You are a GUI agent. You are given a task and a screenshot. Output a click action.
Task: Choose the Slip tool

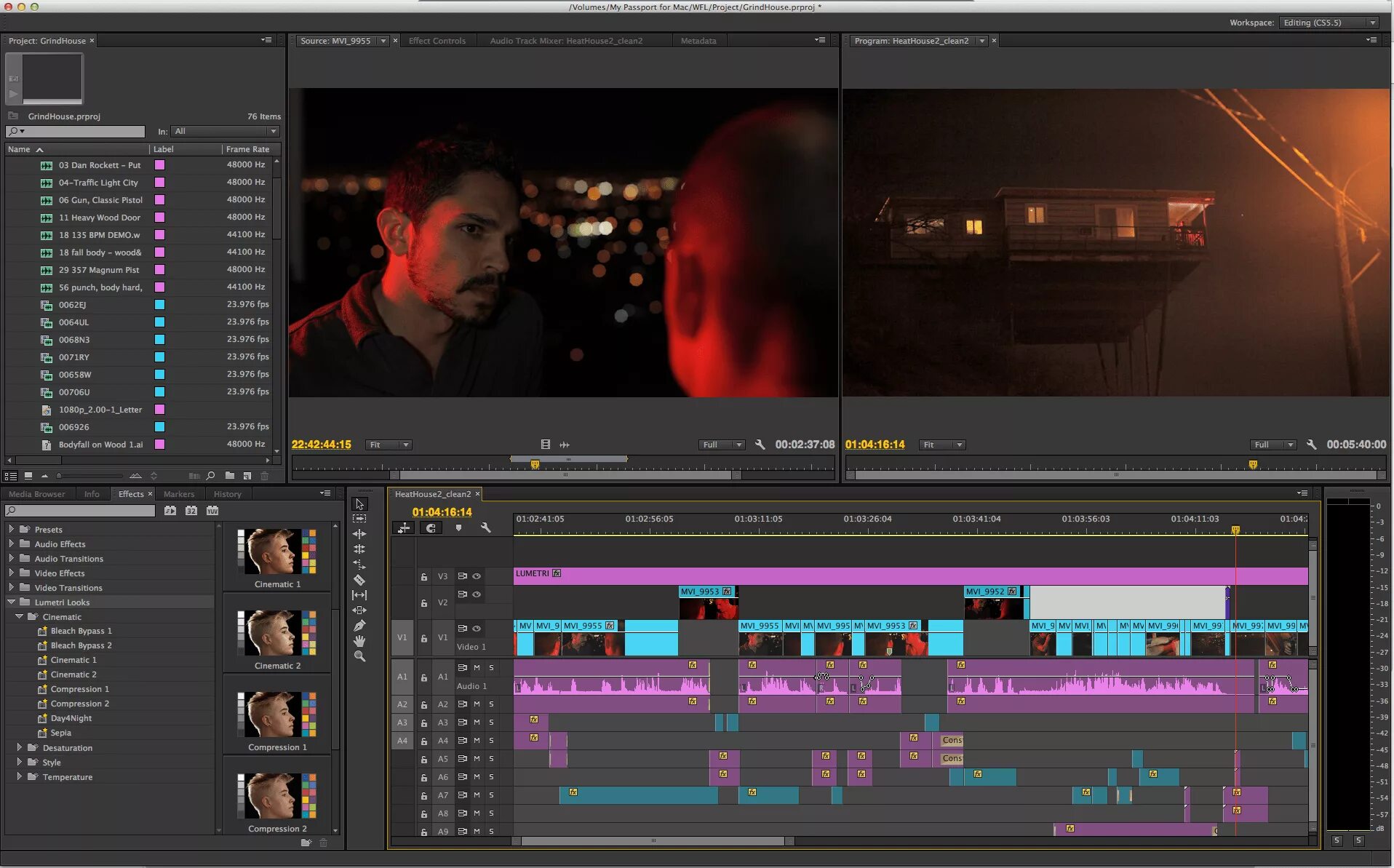click(x=359, y=595)
